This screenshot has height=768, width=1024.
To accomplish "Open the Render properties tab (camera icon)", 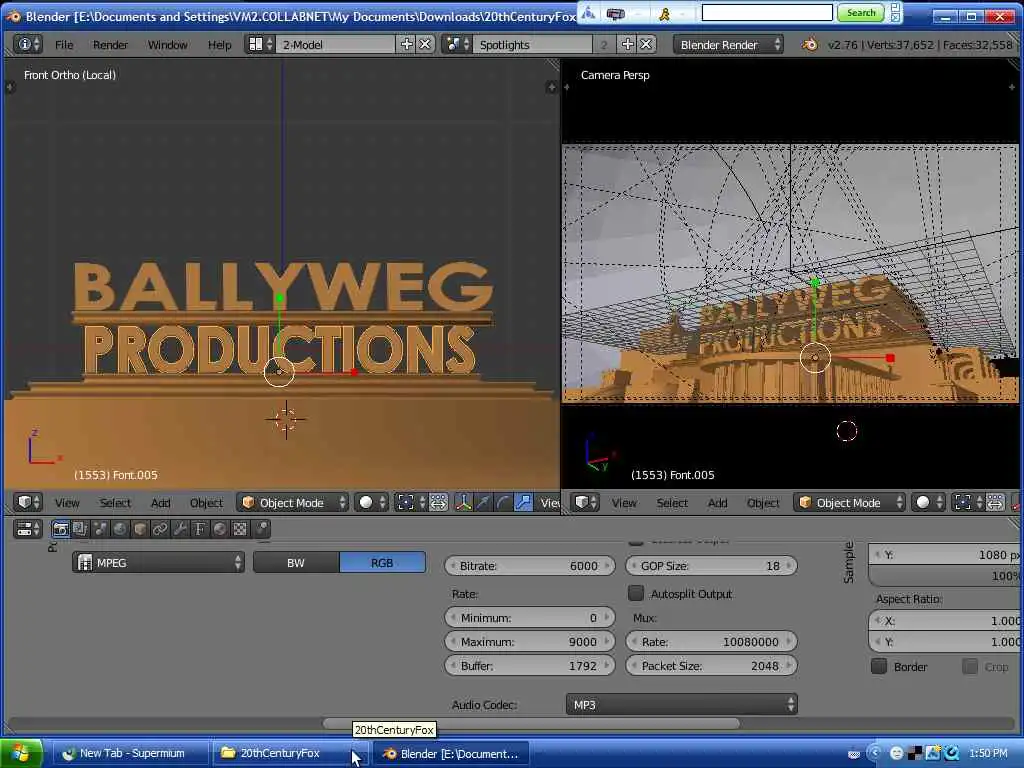I will [60, 529].
